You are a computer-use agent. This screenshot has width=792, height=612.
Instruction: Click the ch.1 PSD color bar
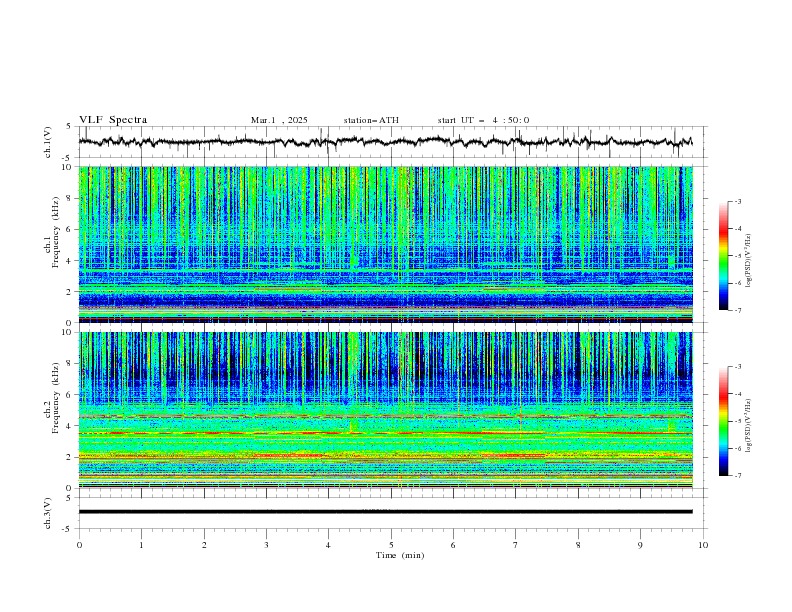click(x=723, y=256)
